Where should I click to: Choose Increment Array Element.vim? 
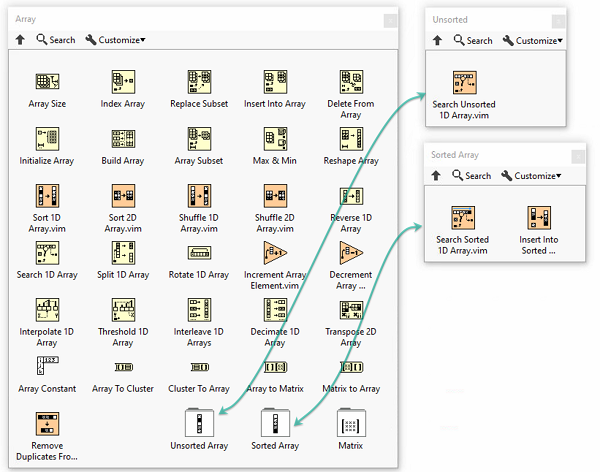[275, 253]
